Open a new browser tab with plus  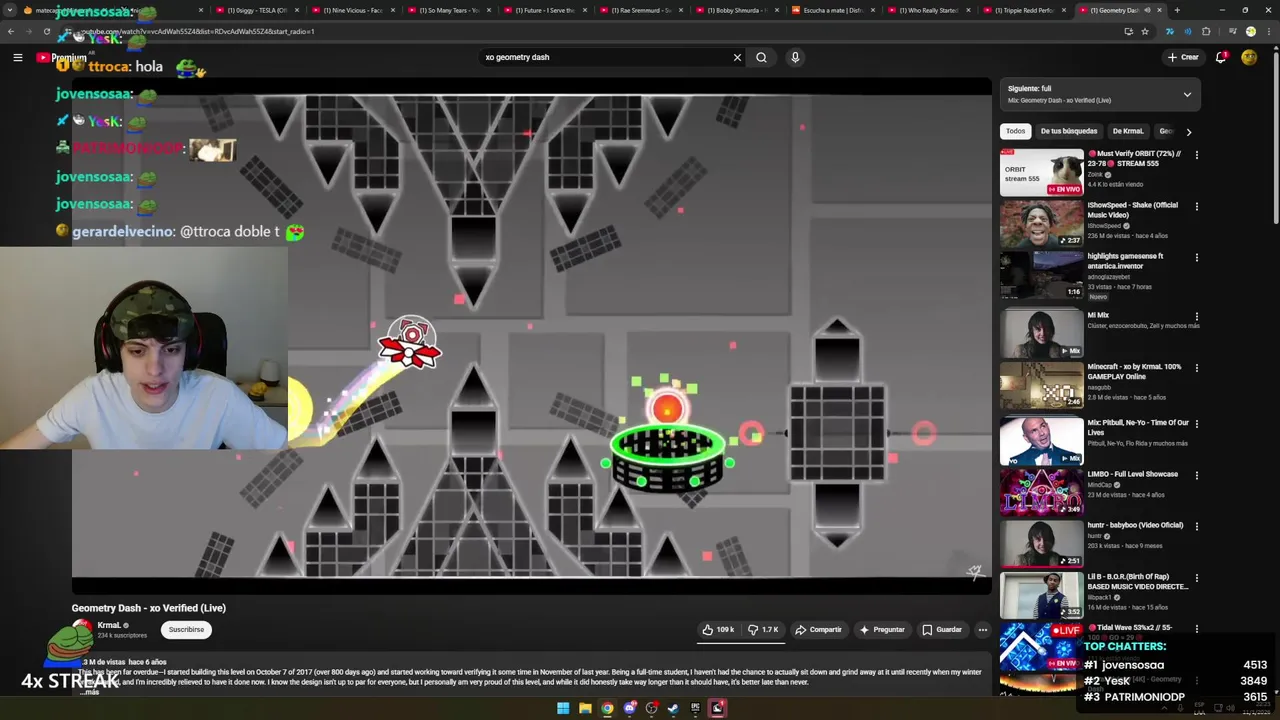tap(1176, 10)
